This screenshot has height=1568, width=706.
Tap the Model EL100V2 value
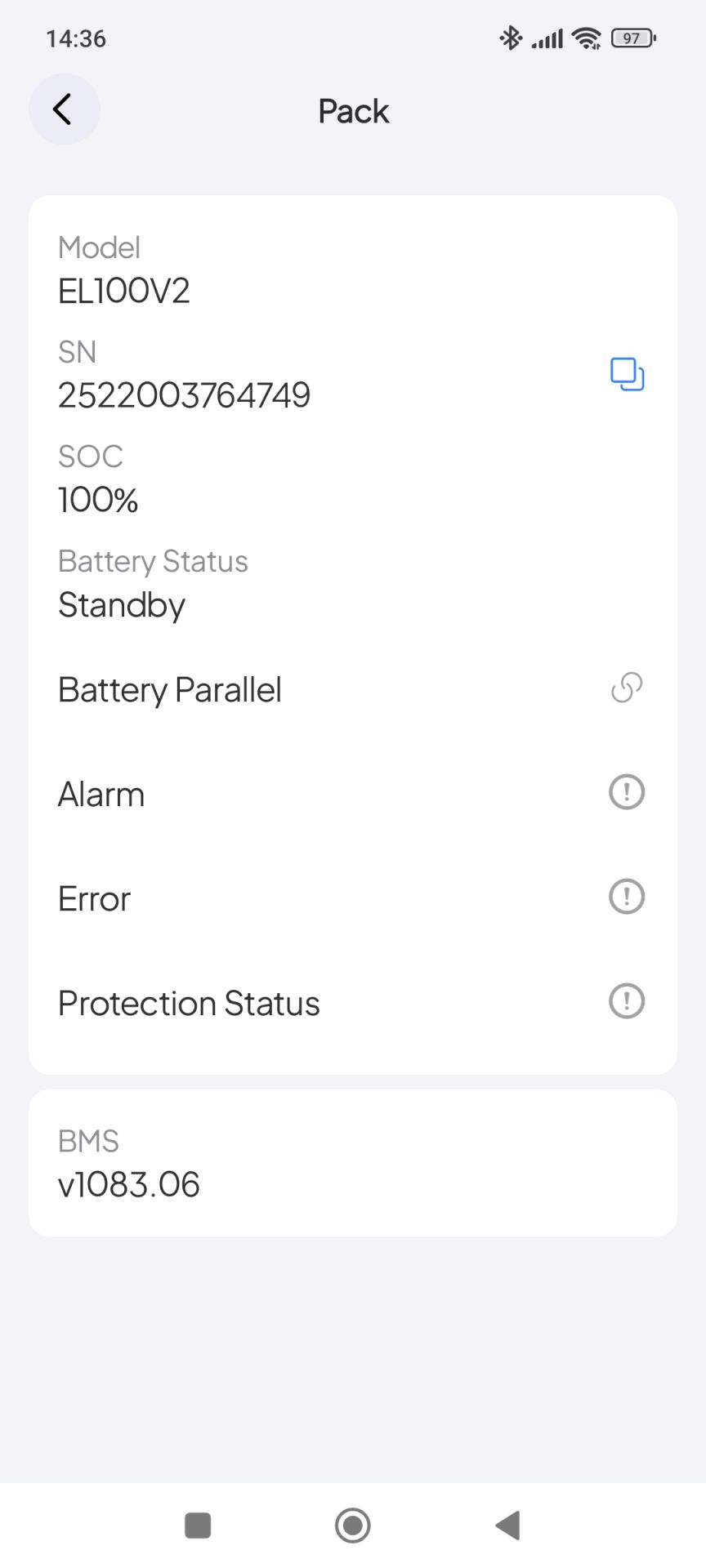(x=124, y=291)
